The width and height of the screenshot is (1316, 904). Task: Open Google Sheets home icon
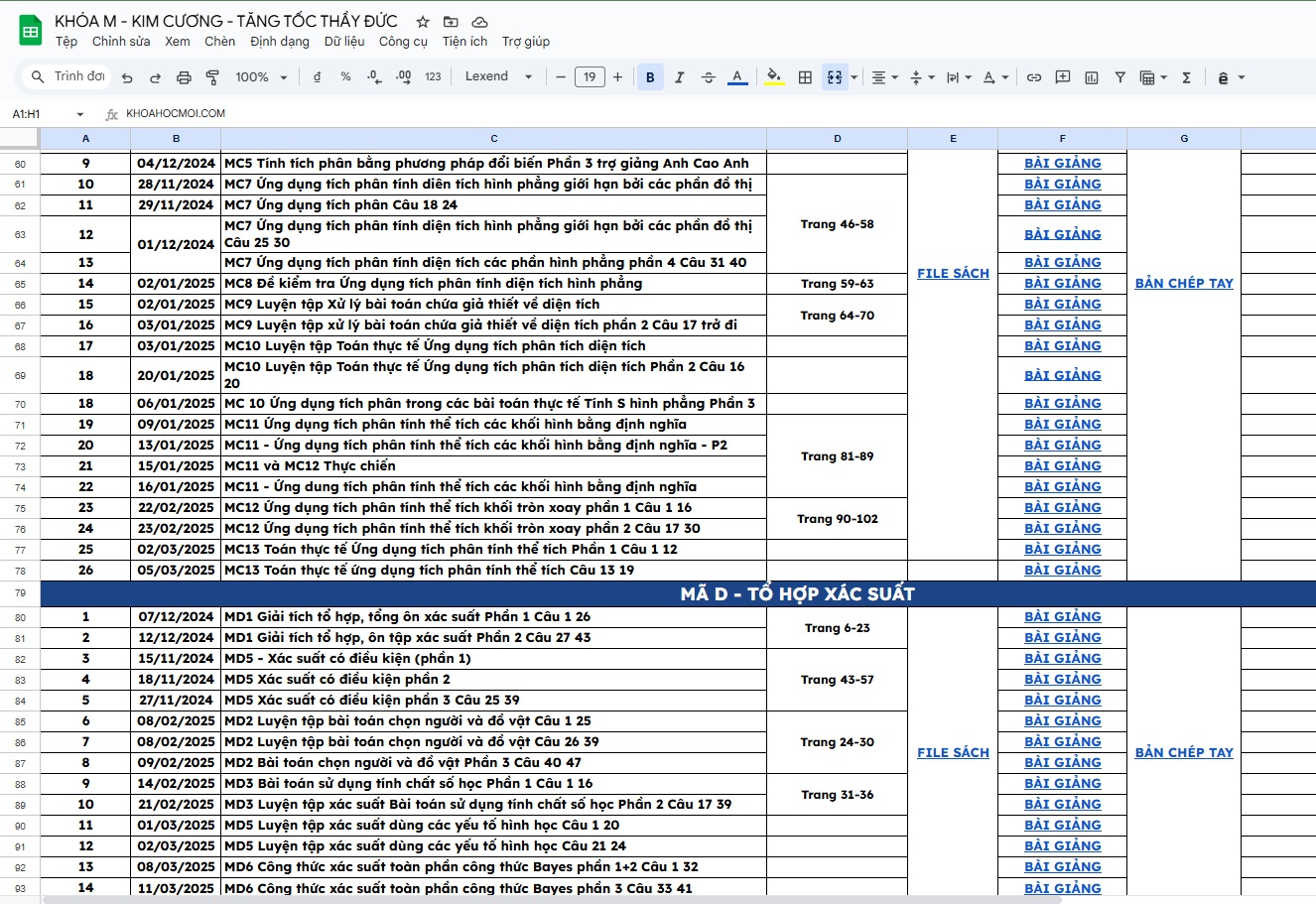coord(31,31)
